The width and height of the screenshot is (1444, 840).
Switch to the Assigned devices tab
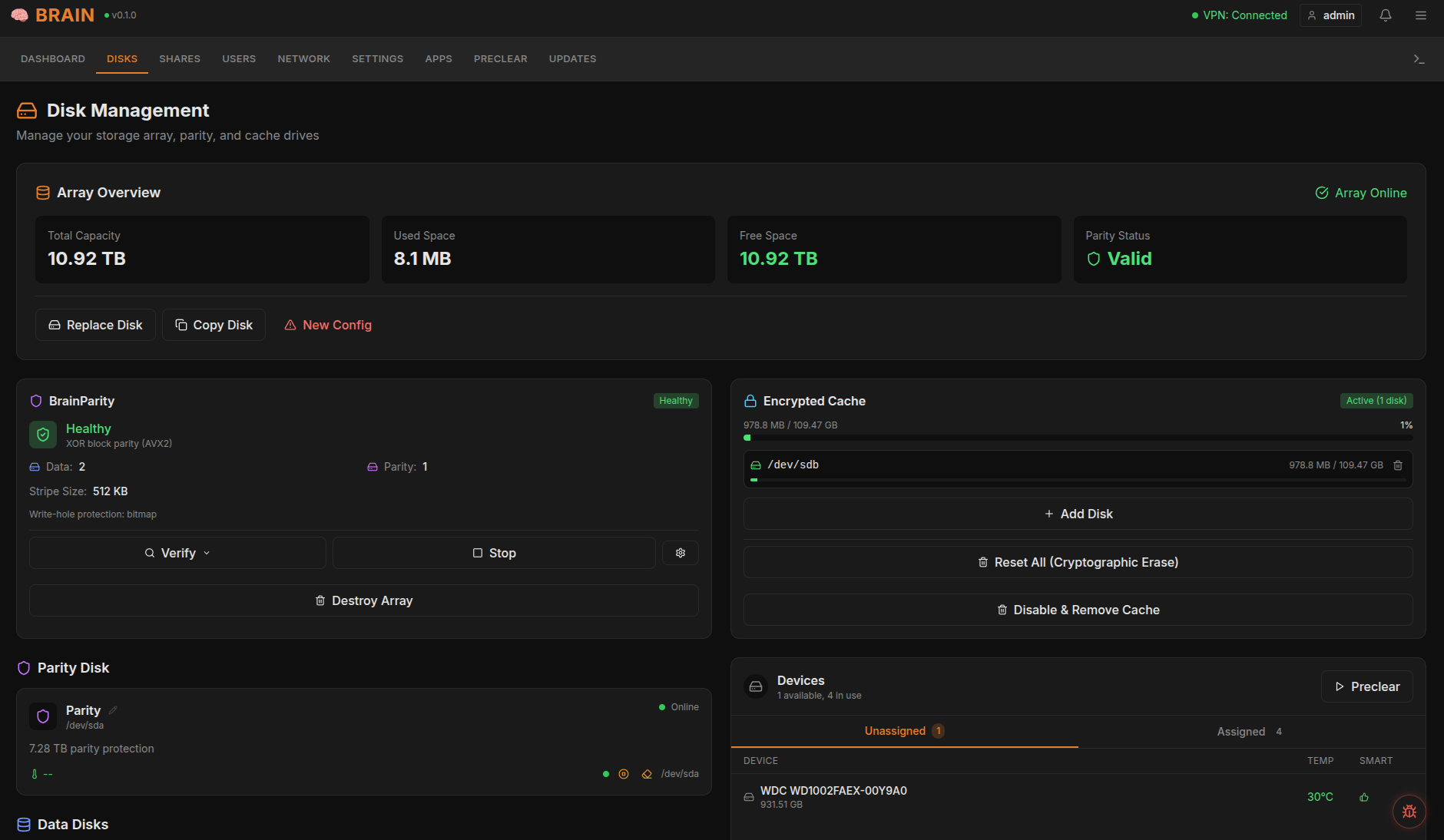[1249, 732]
